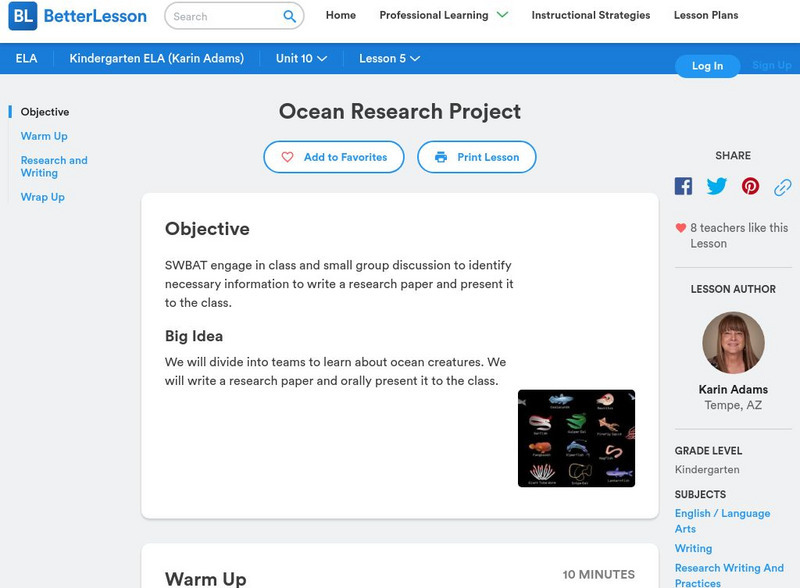The image size is (800, 588).
Task: Share lesson on Pinterest
Action: point(750,186)
